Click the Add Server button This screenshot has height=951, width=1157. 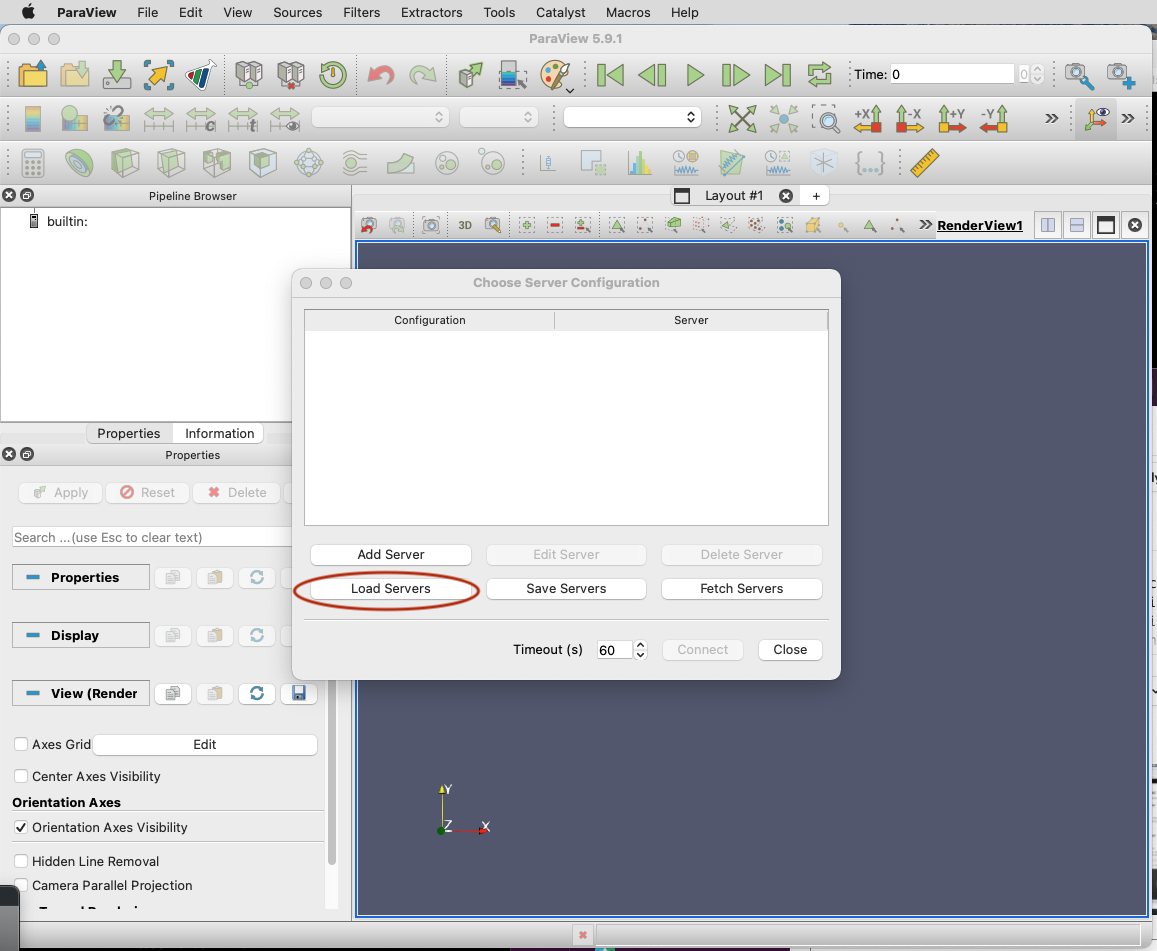pos(390,554)
